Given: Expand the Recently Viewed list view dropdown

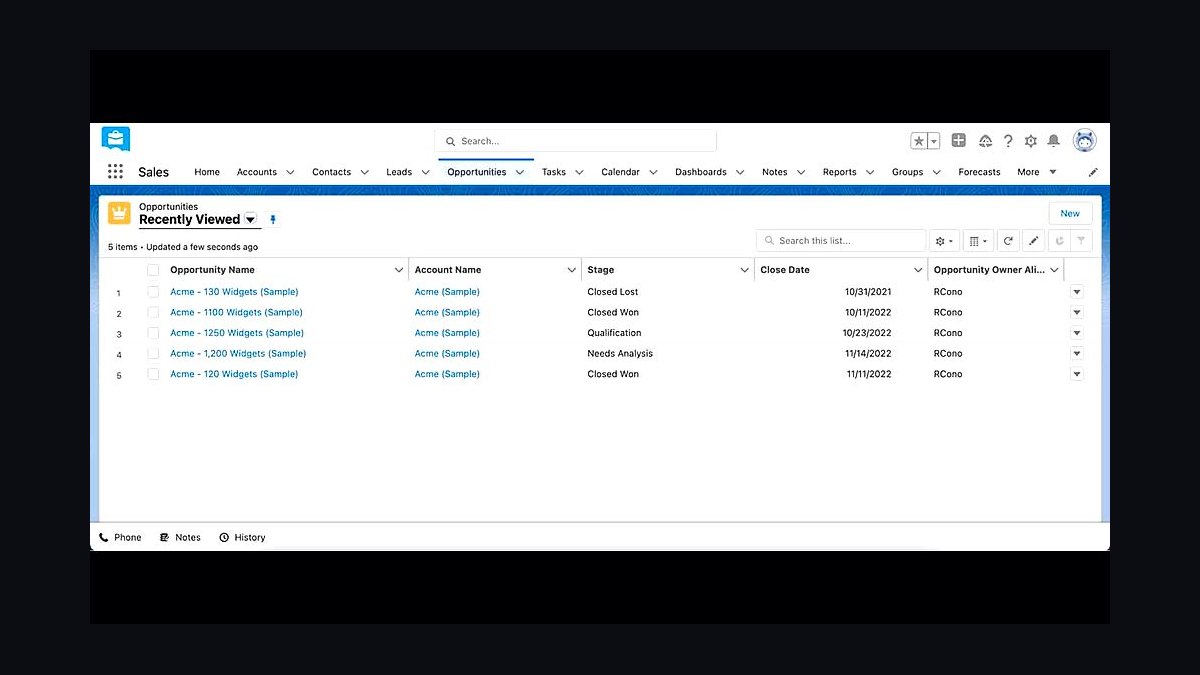Looking at the screenshot, I should click(x=250, y=219).
